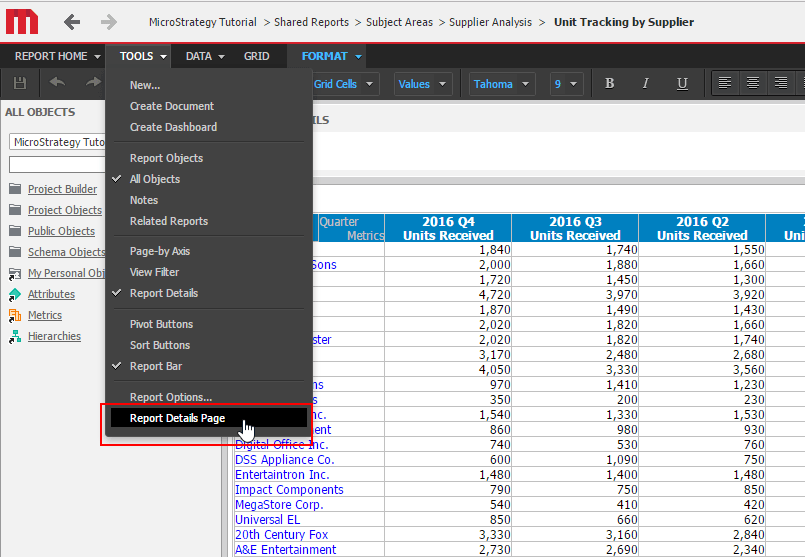Open the Tahoma font dropdown
Viewport: 805px width, 557px height.
pos(501,84)
